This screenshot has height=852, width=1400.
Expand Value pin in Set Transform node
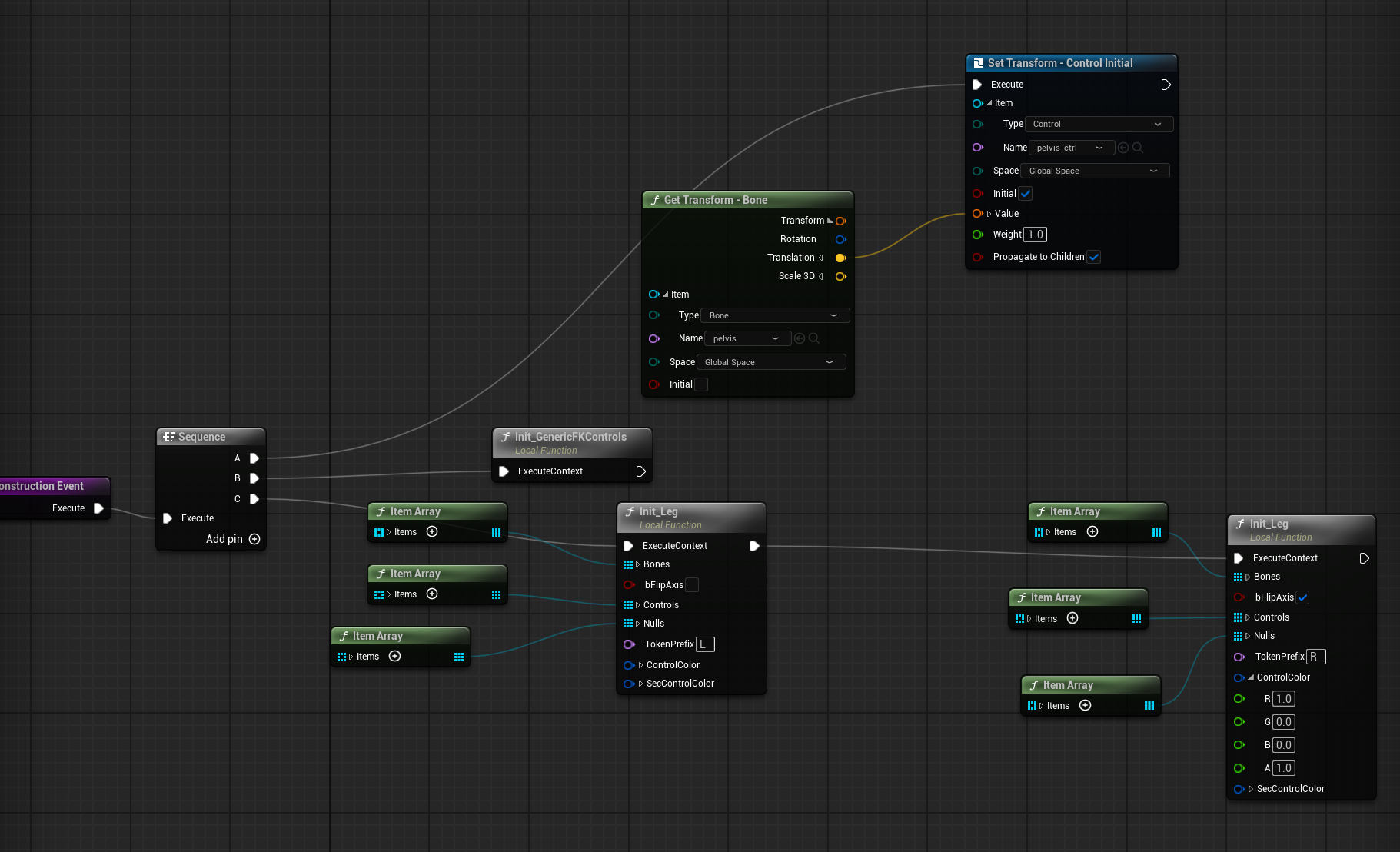(x=989, y=214)
